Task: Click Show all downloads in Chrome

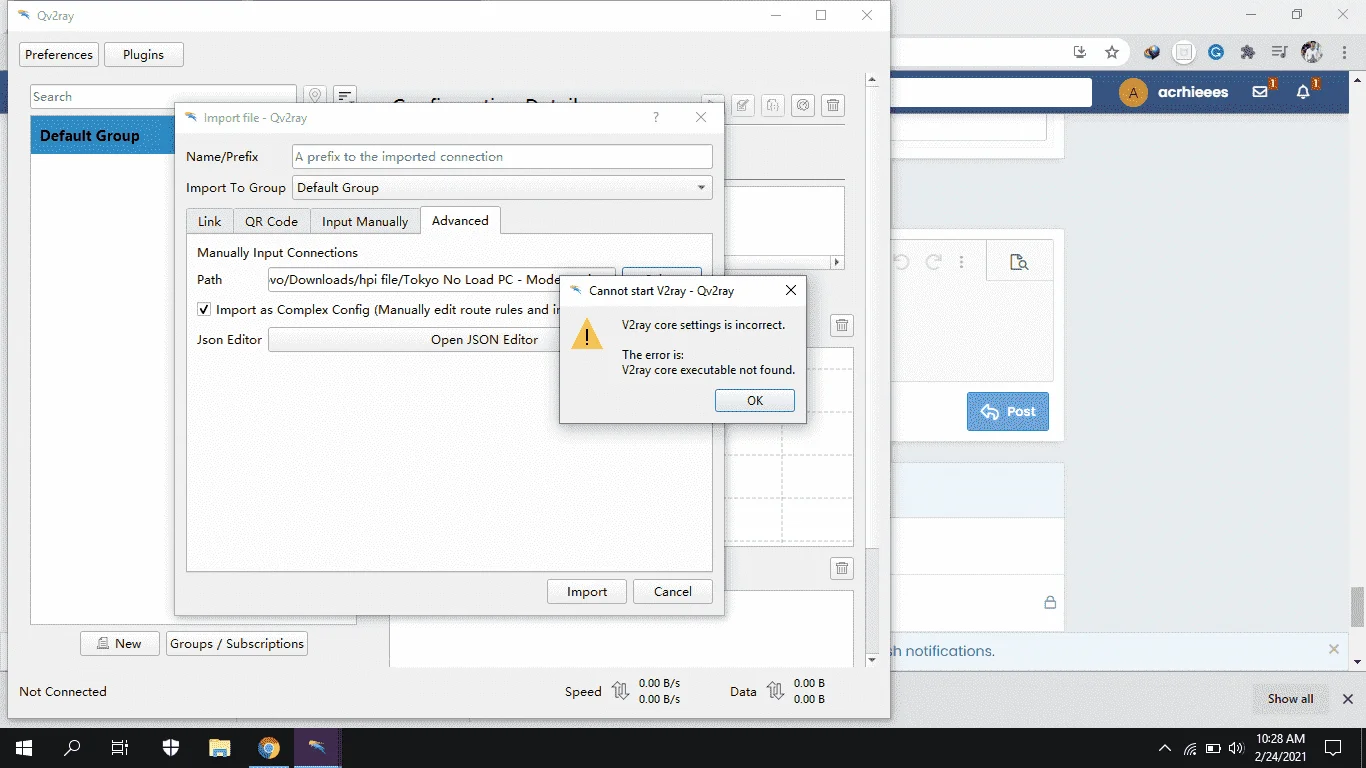Action: coord(1291,699)
